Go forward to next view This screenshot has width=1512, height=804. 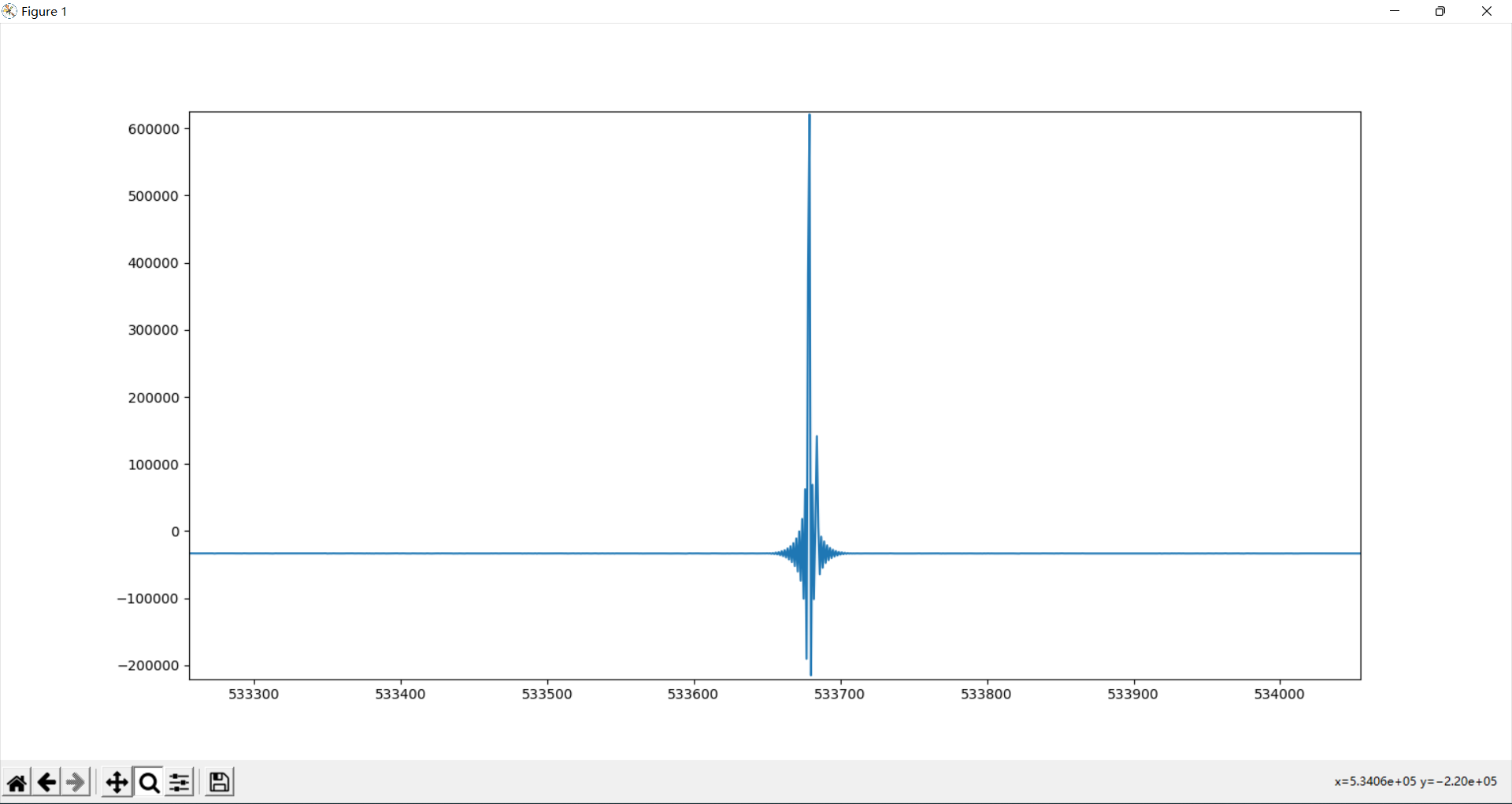[76, 782]
